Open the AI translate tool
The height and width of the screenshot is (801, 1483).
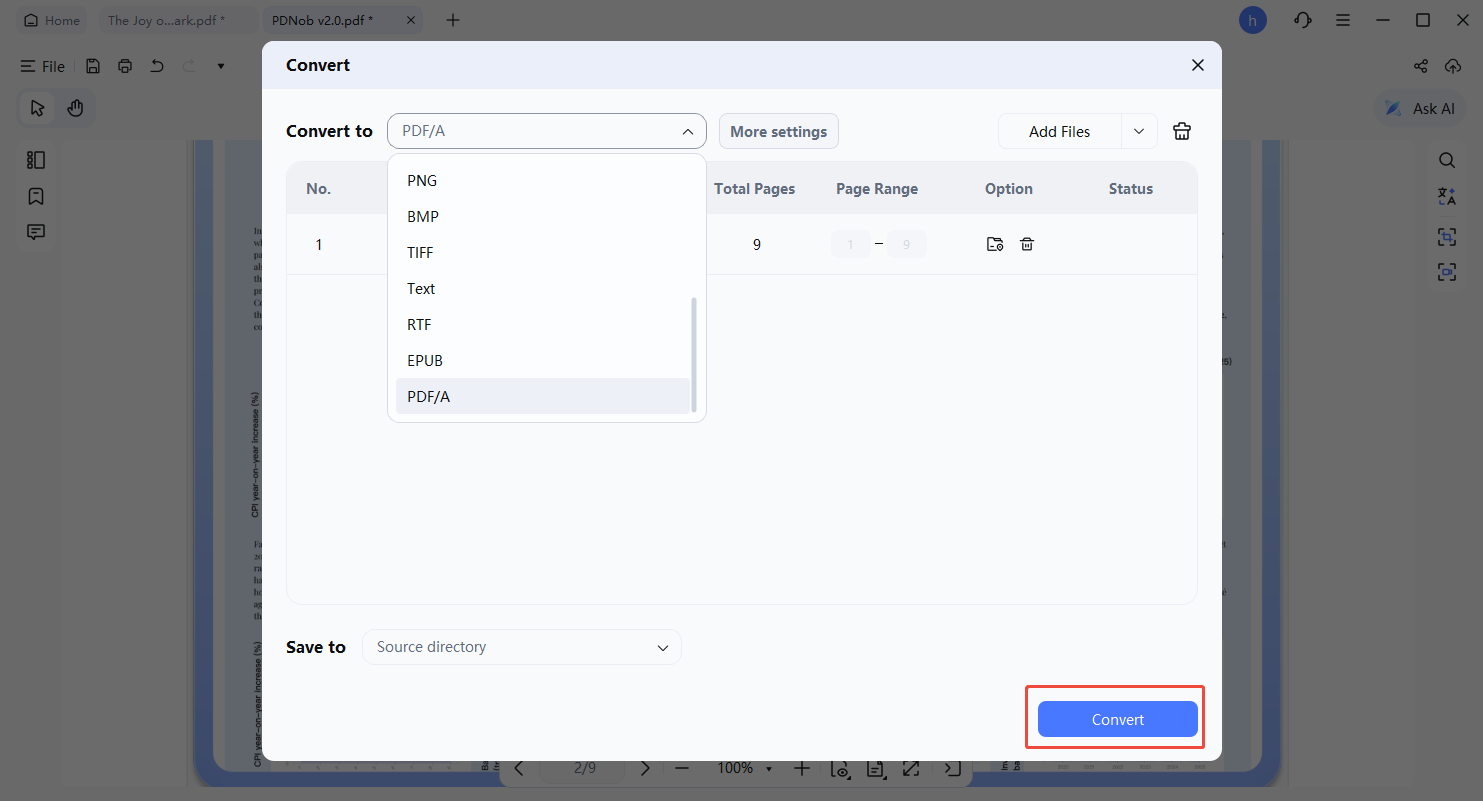click(1447, 196)
